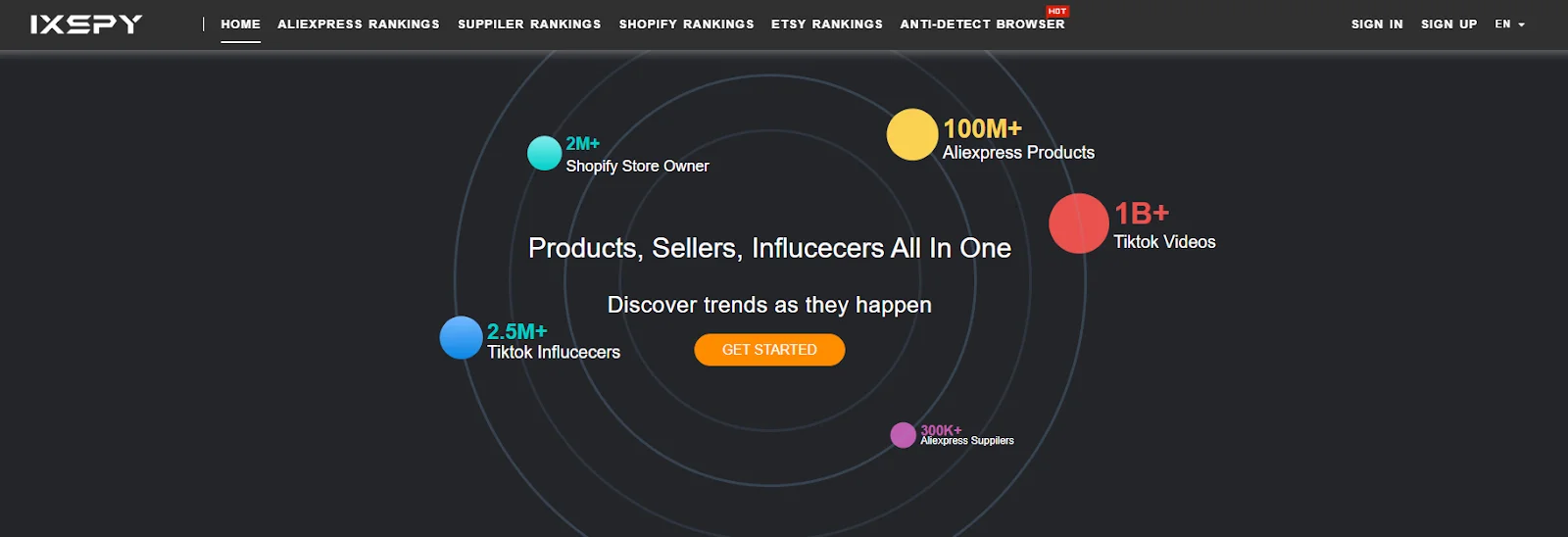Click the IXSPY logo
The width and height of the screenshot is (1568, 537).
pyautogui.click(x=86, y=24)
